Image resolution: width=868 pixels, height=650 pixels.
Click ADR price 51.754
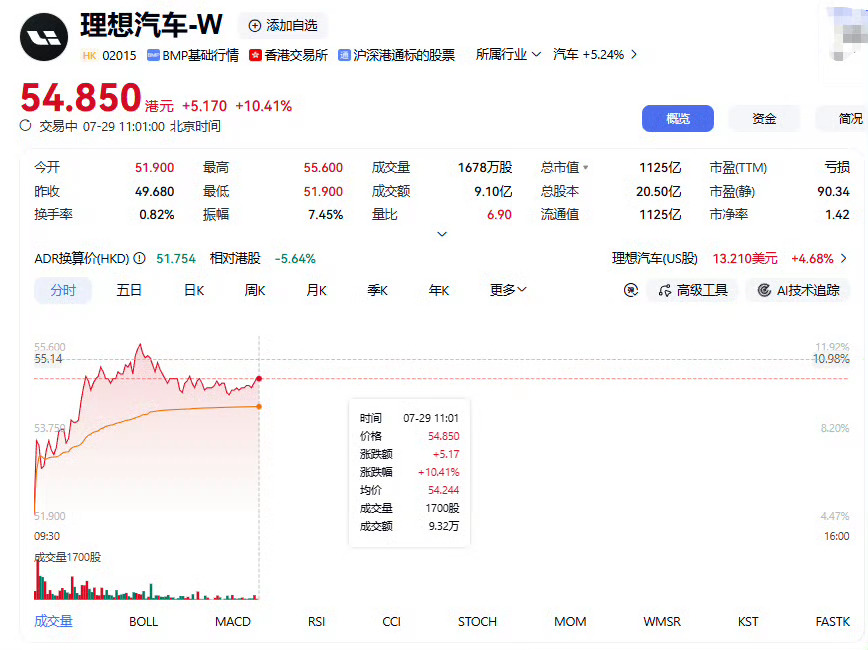point(176,259)
